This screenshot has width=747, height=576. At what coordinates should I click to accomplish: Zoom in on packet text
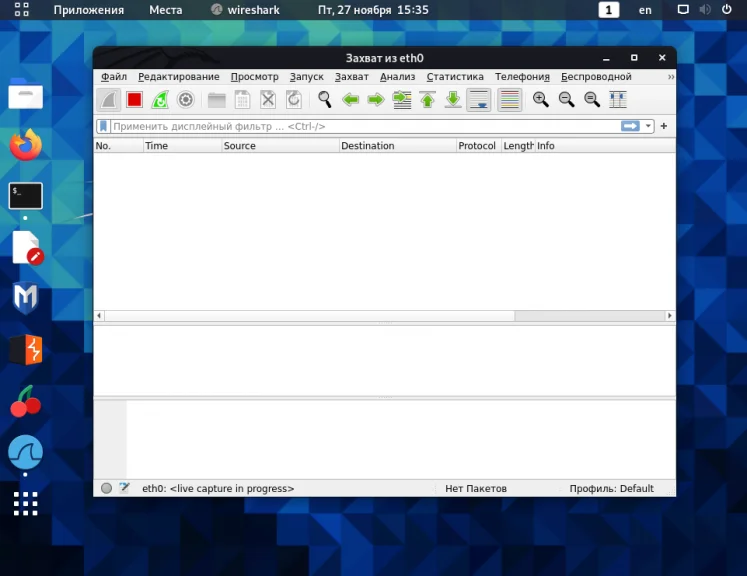[x=541, y=100]
